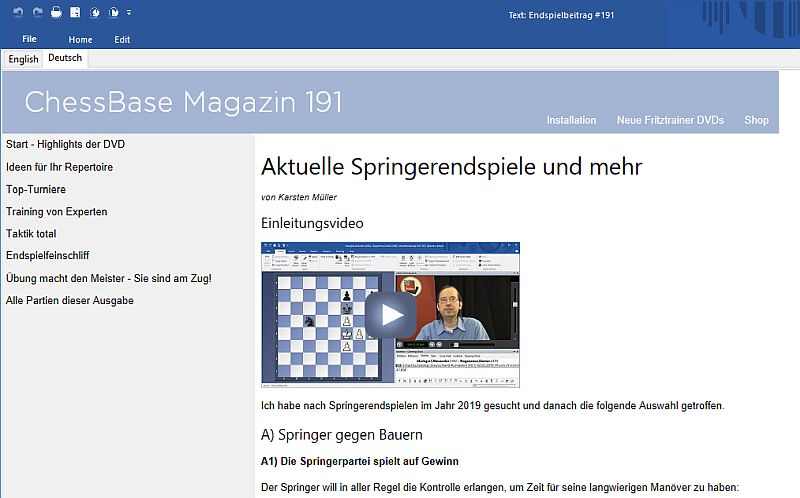Image resolution: width=800 pixels, height=498 pixels.
Task: Visit the Shop link
Action: [756, 120]
